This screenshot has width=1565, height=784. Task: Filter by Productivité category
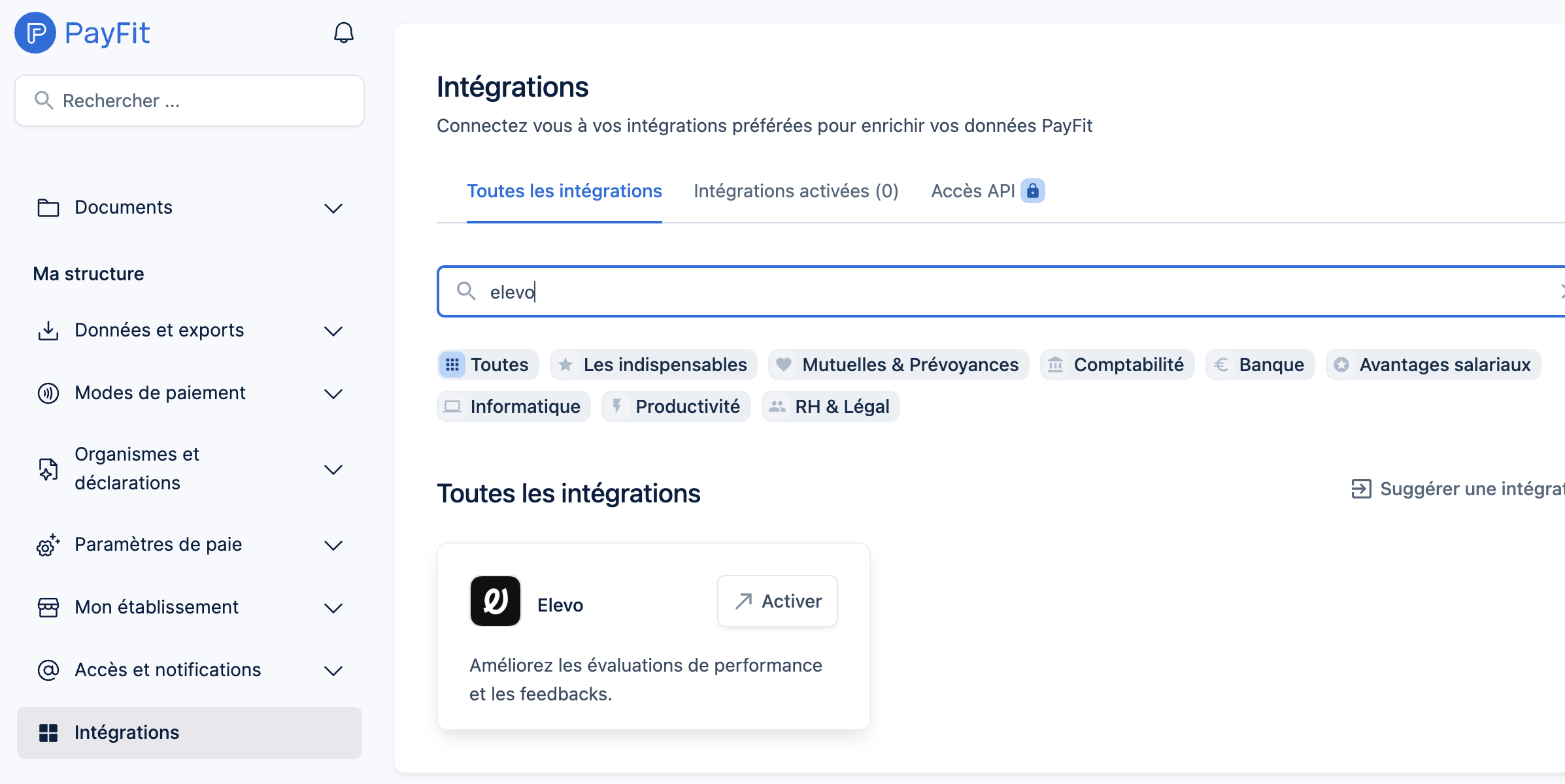point(676,406)
